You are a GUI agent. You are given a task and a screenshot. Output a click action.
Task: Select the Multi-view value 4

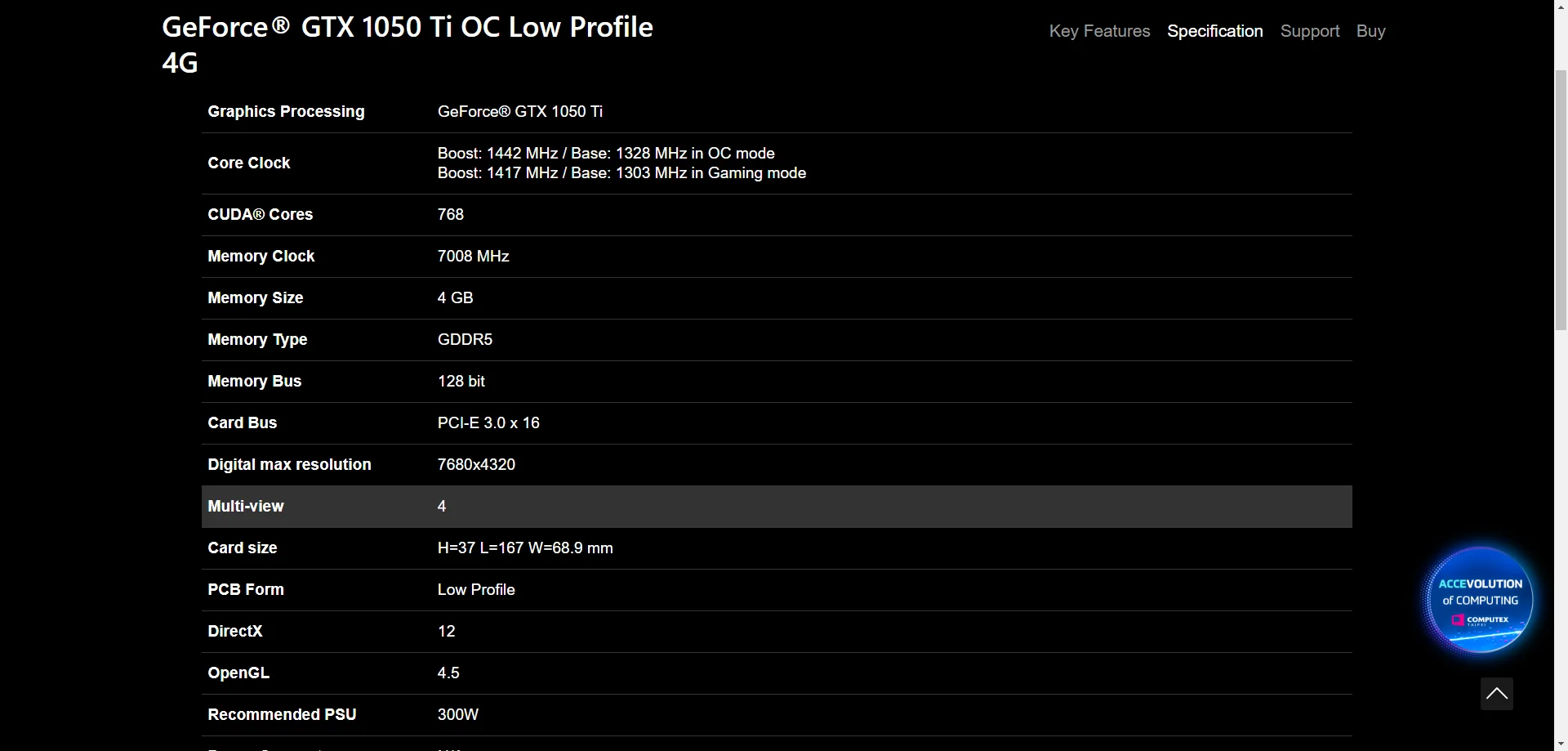pos(442,506)
